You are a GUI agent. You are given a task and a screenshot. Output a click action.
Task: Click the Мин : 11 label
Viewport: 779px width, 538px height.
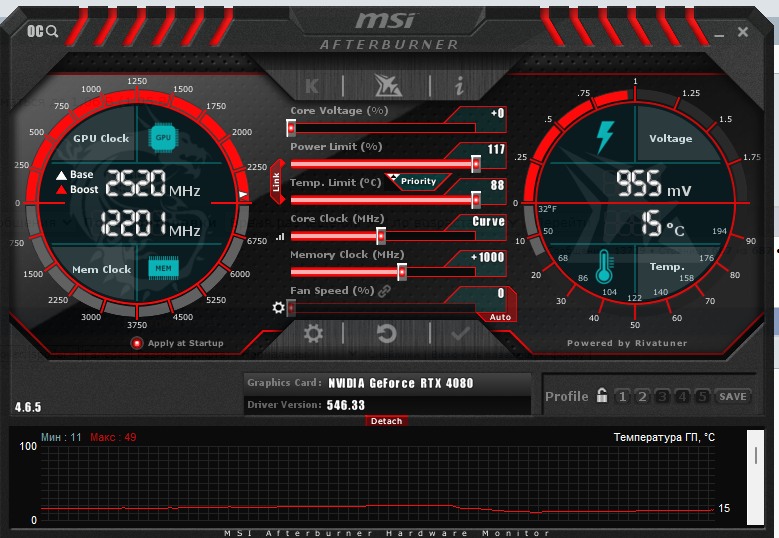pyautogui.click(x=61, y=437)
